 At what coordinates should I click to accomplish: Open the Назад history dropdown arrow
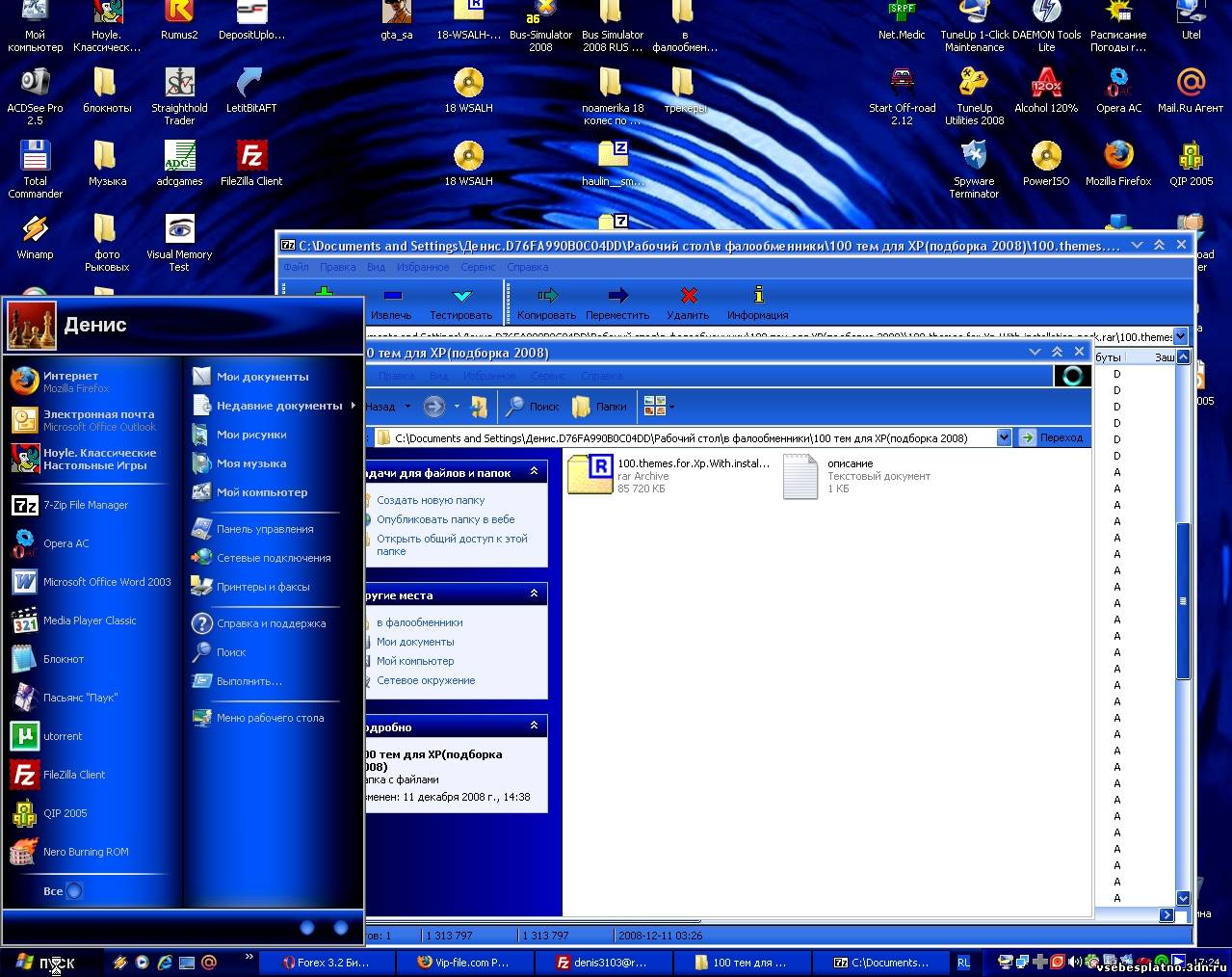pos(408,407)
